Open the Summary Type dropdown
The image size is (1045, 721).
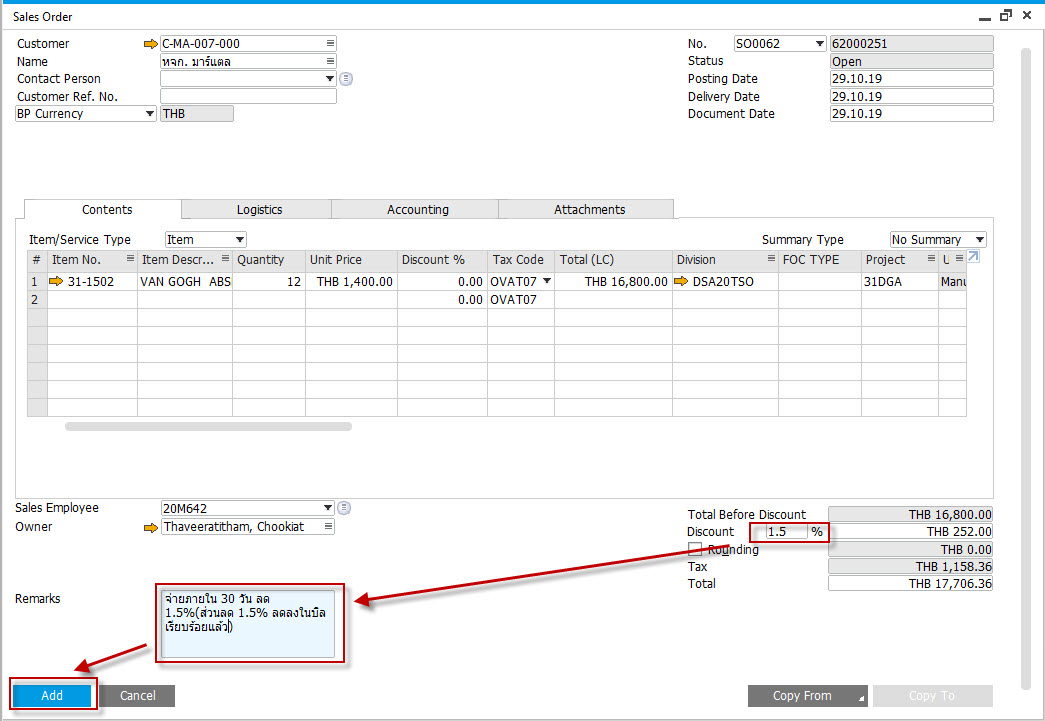[x=980, y=240]
